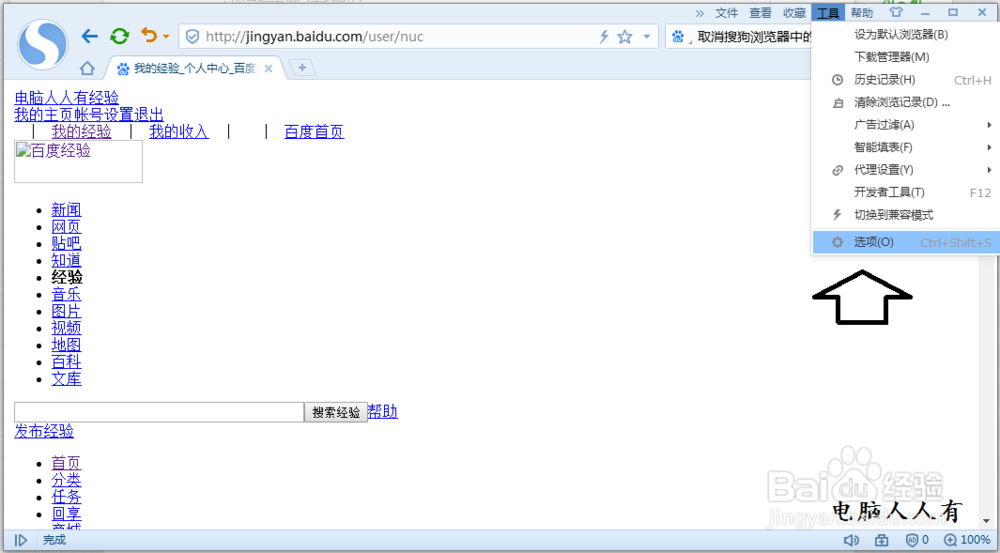Open the 视频 link
The width and height of the screenshot is (1000, 553).
coord(66,328)
